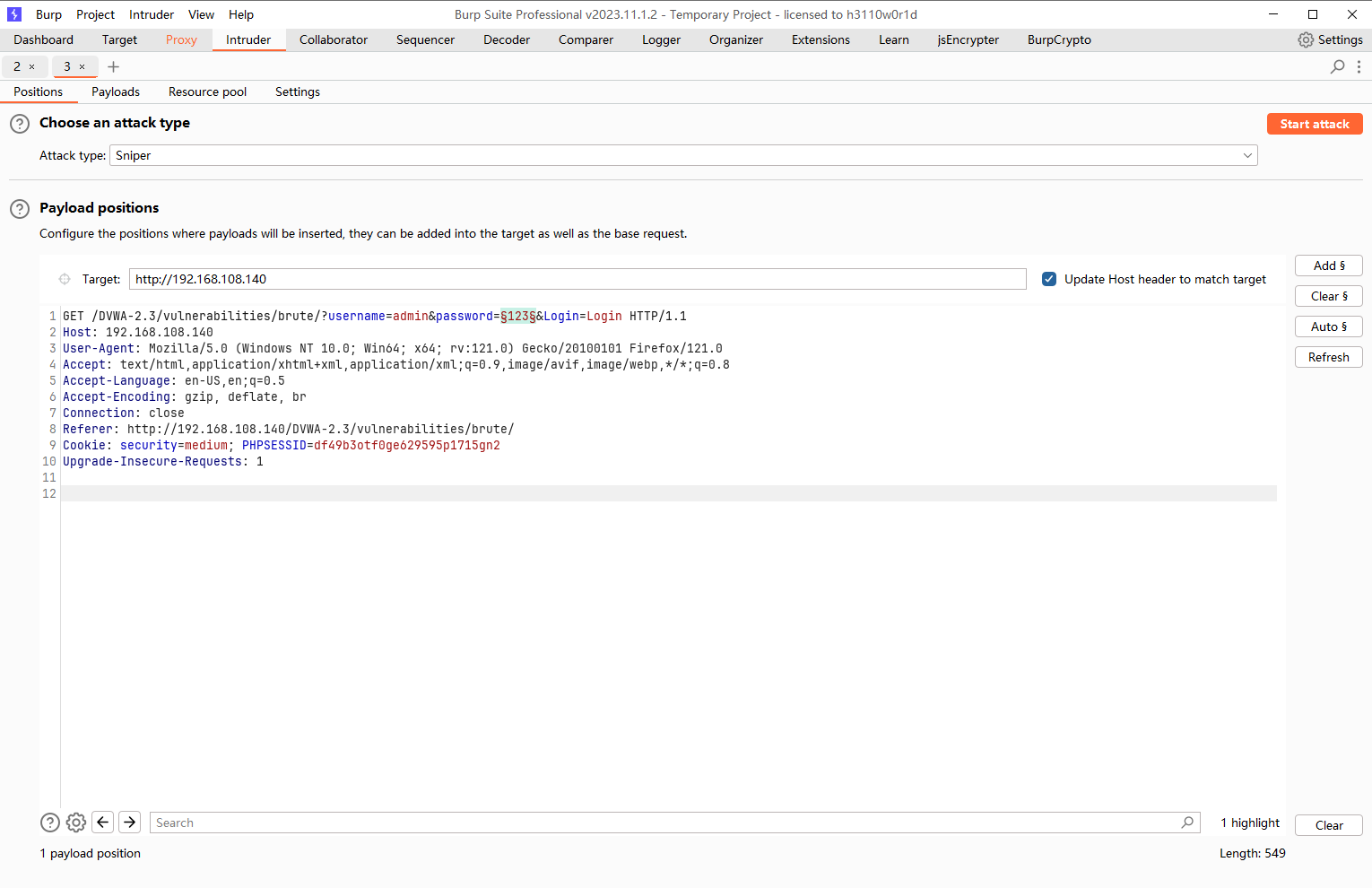The image size is (1372, 888).
Task: Switch to the Comparer tab
Action: 586,39
